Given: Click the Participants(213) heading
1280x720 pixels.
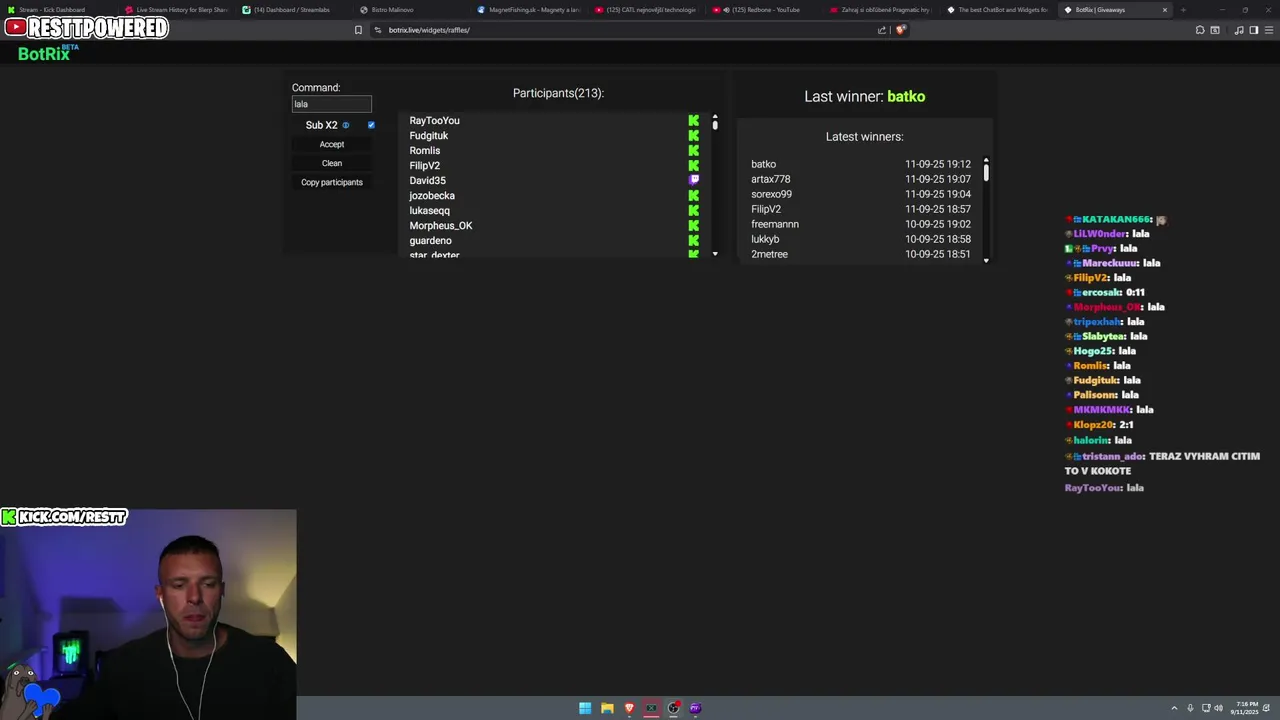Looking at the screenshot, I should (x=558, y=93).
